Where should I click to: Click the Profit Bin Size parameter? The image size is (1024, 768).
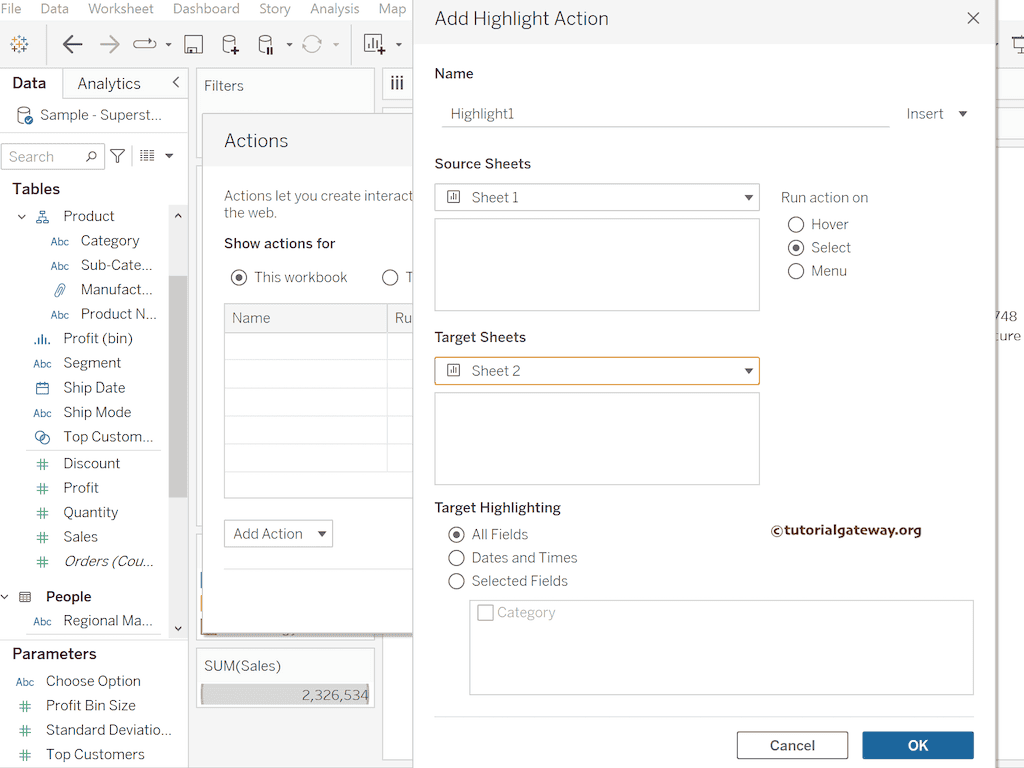(91, 705)
